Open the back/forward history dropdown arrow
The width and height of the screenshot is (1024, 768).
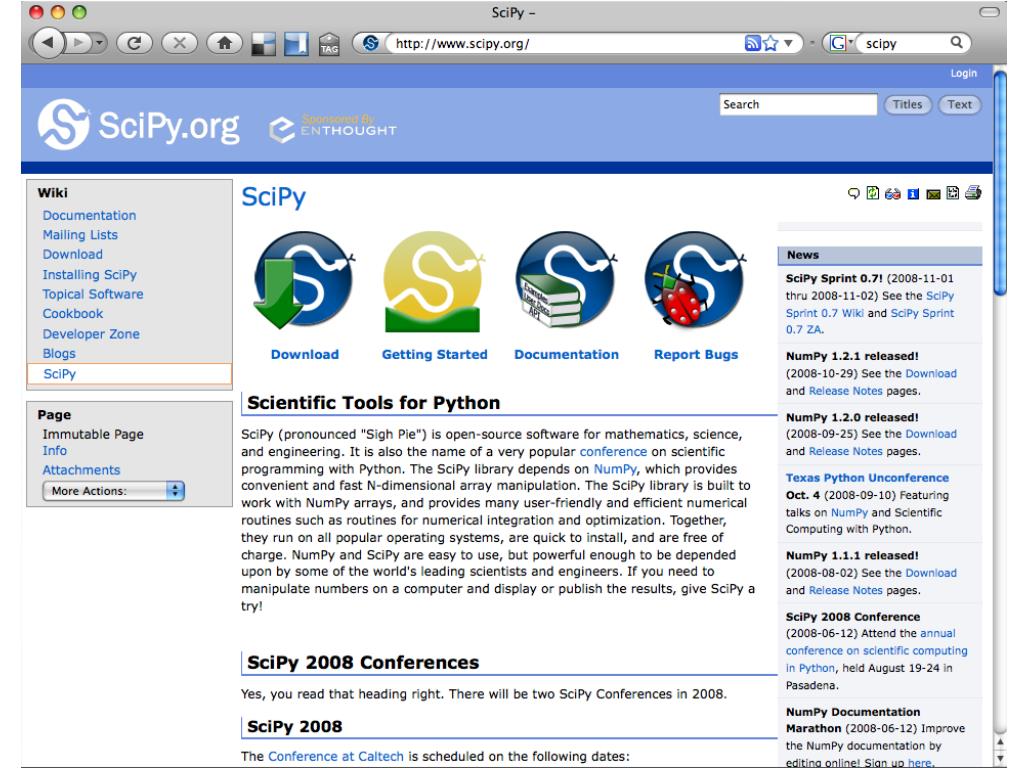click(99, 43)
